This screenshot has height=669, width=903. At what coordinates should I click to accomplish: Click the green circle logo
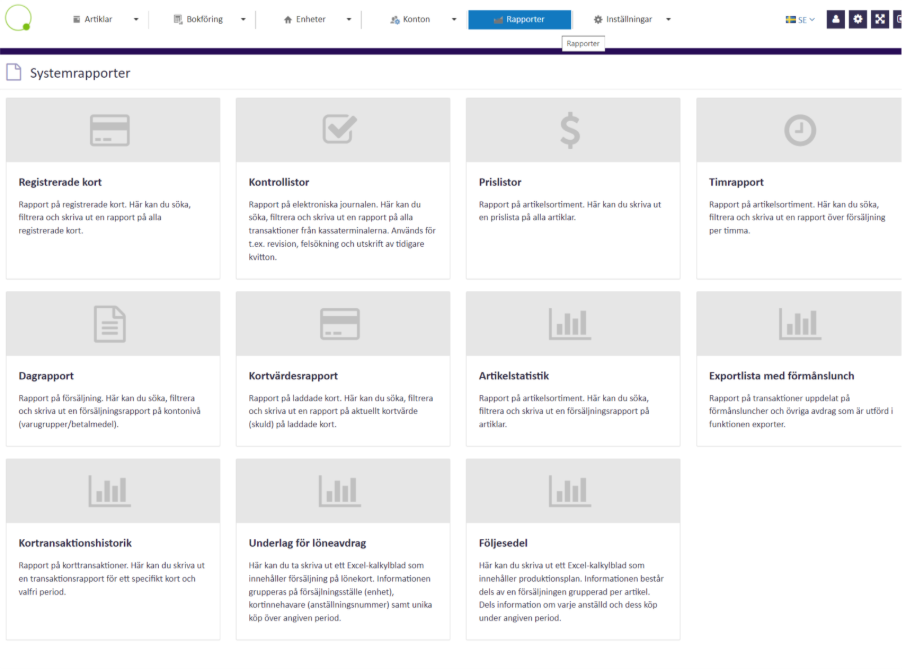(x=18, y=18)
